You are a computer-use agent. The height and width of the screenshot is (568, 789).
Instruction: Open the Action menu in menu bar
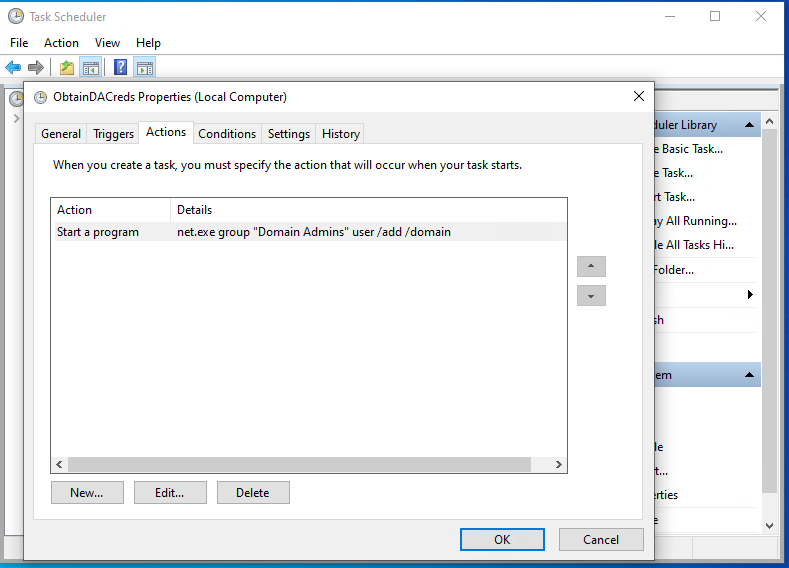coord(61,43)
